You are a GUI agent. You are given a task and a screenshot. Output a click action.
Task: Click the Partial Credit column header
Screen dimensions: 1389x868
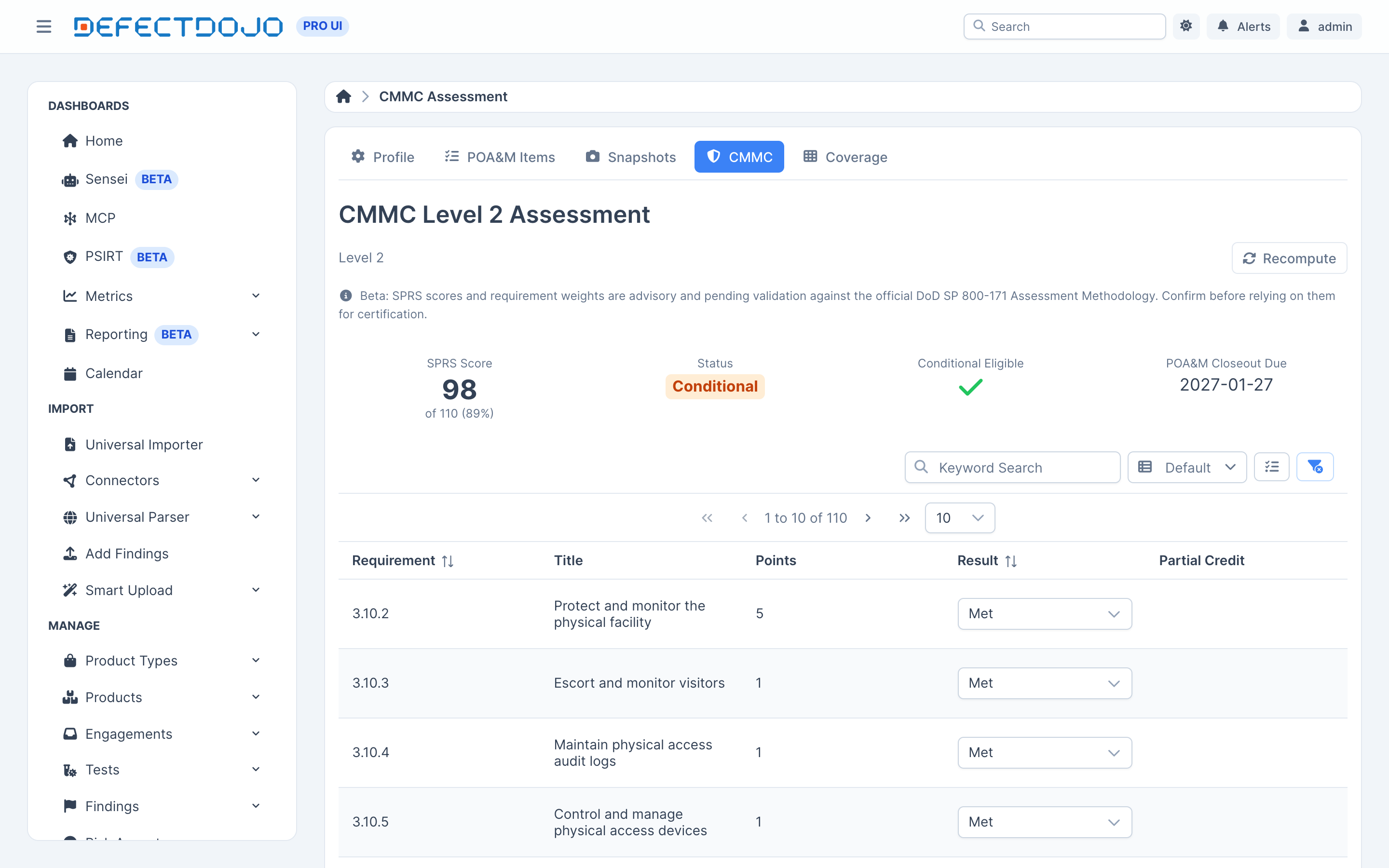pos(1201,561)
